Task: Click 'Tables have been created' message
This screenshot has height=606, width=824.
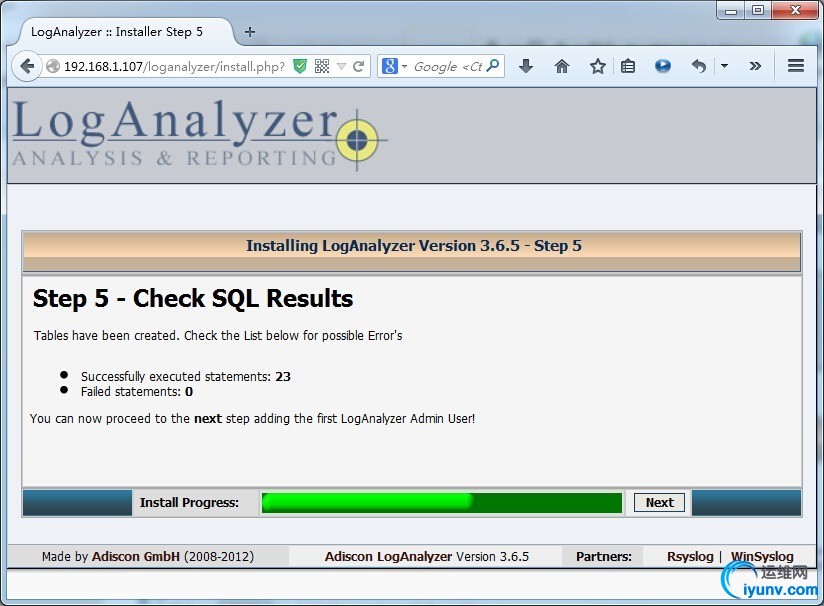Action: pos(218,335)
